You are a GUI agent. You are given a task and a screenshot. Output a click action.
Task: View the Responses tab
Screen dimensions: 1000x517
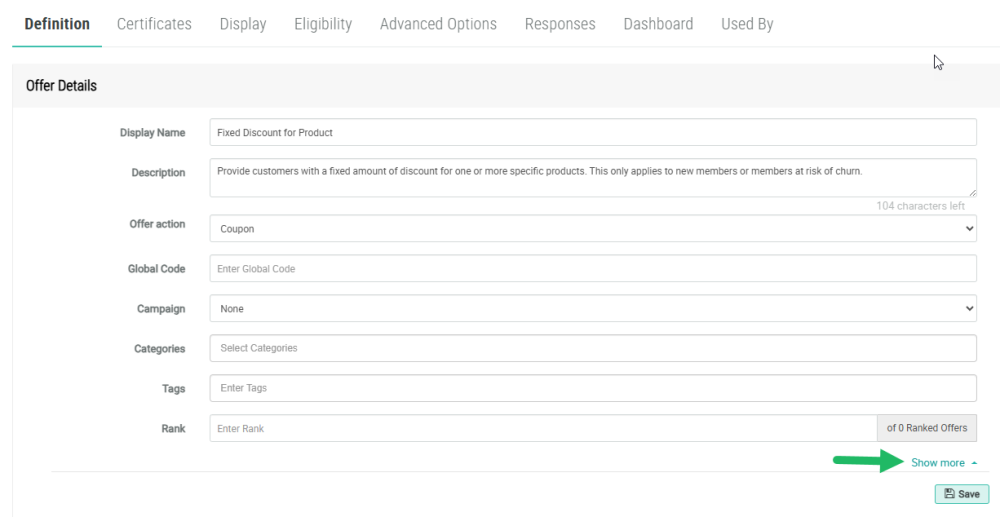560,24
